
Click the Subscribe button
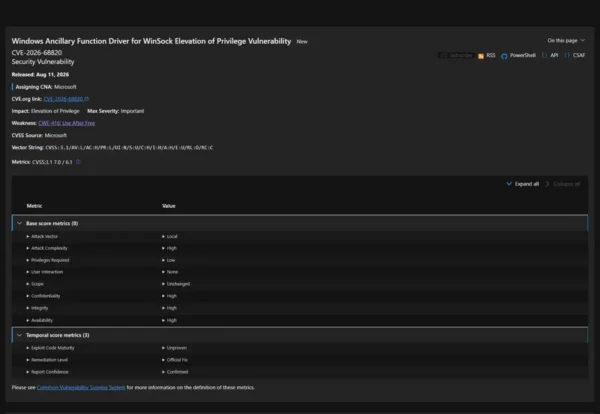pos(457,55)
